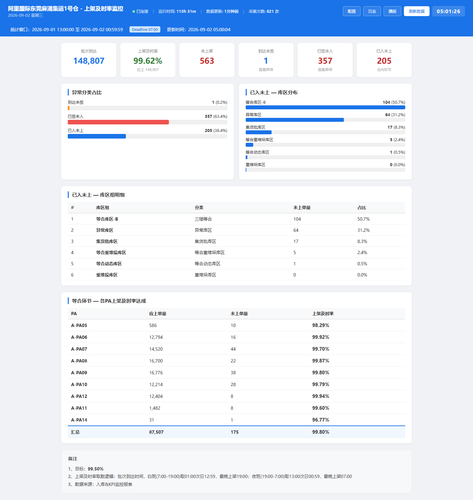Select the 99.62% on-time rate card
The width and height of the screenshot is (473, 500).
tap(148, 60)
